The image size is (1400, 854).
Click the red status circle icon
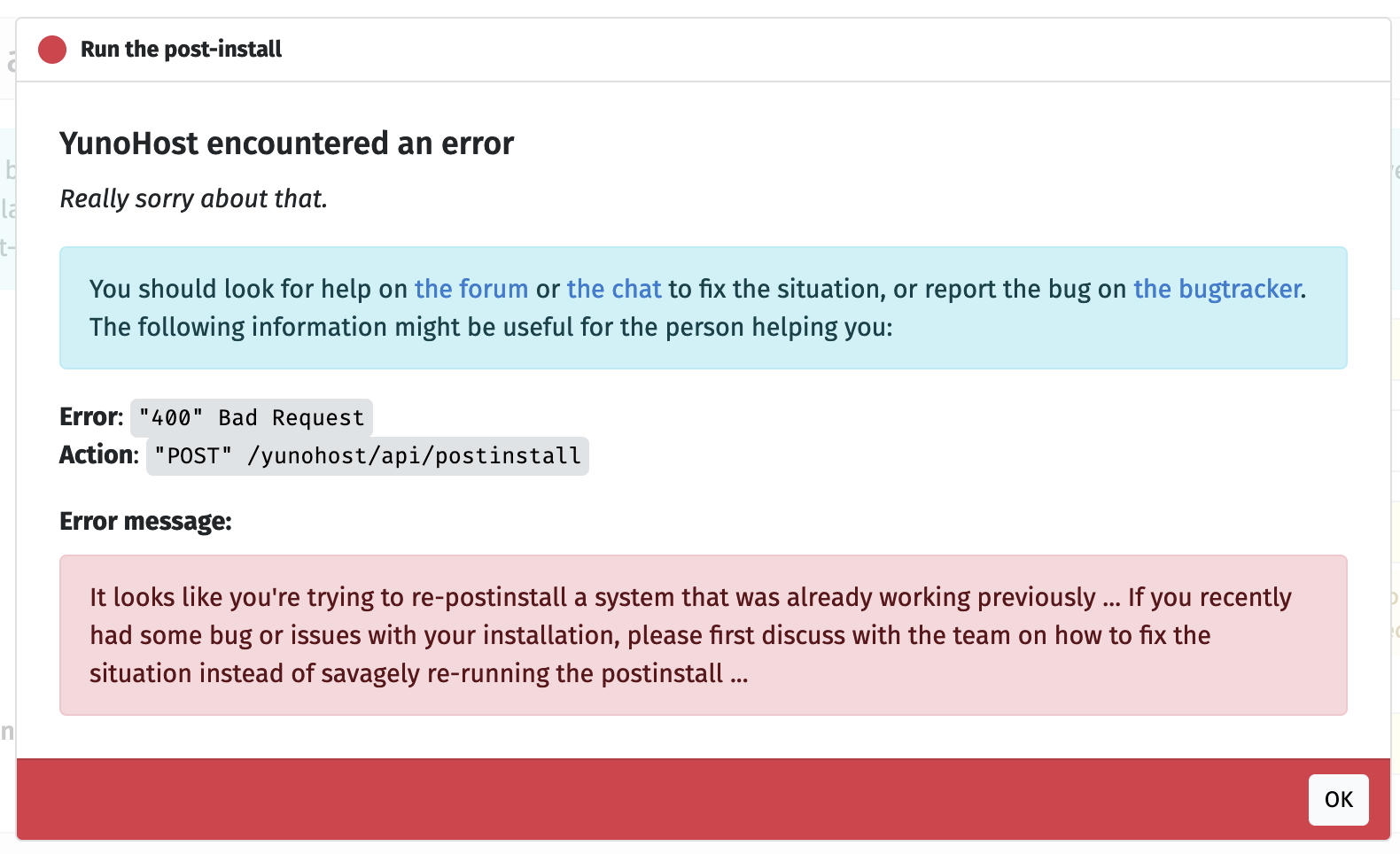tap(52, 50)
